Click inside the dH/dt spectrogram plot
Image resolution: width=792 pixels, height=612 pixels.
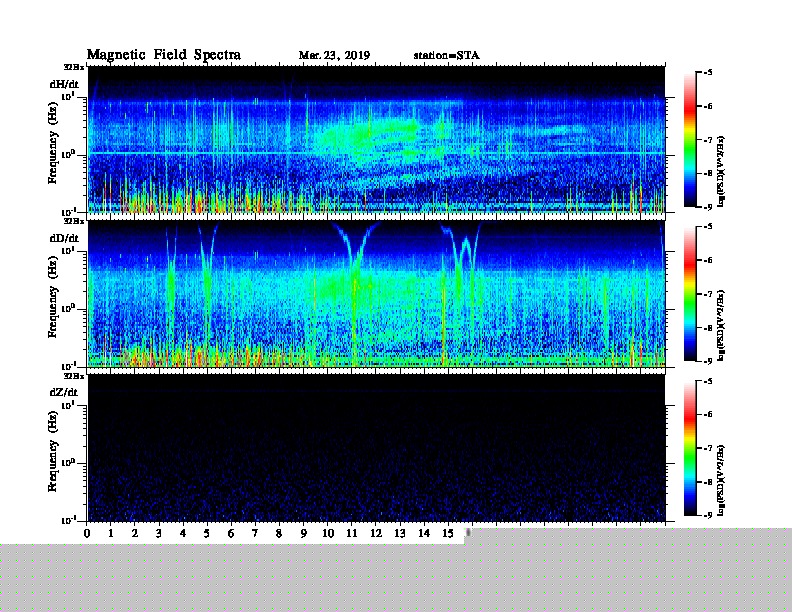(x=376, y=139)
